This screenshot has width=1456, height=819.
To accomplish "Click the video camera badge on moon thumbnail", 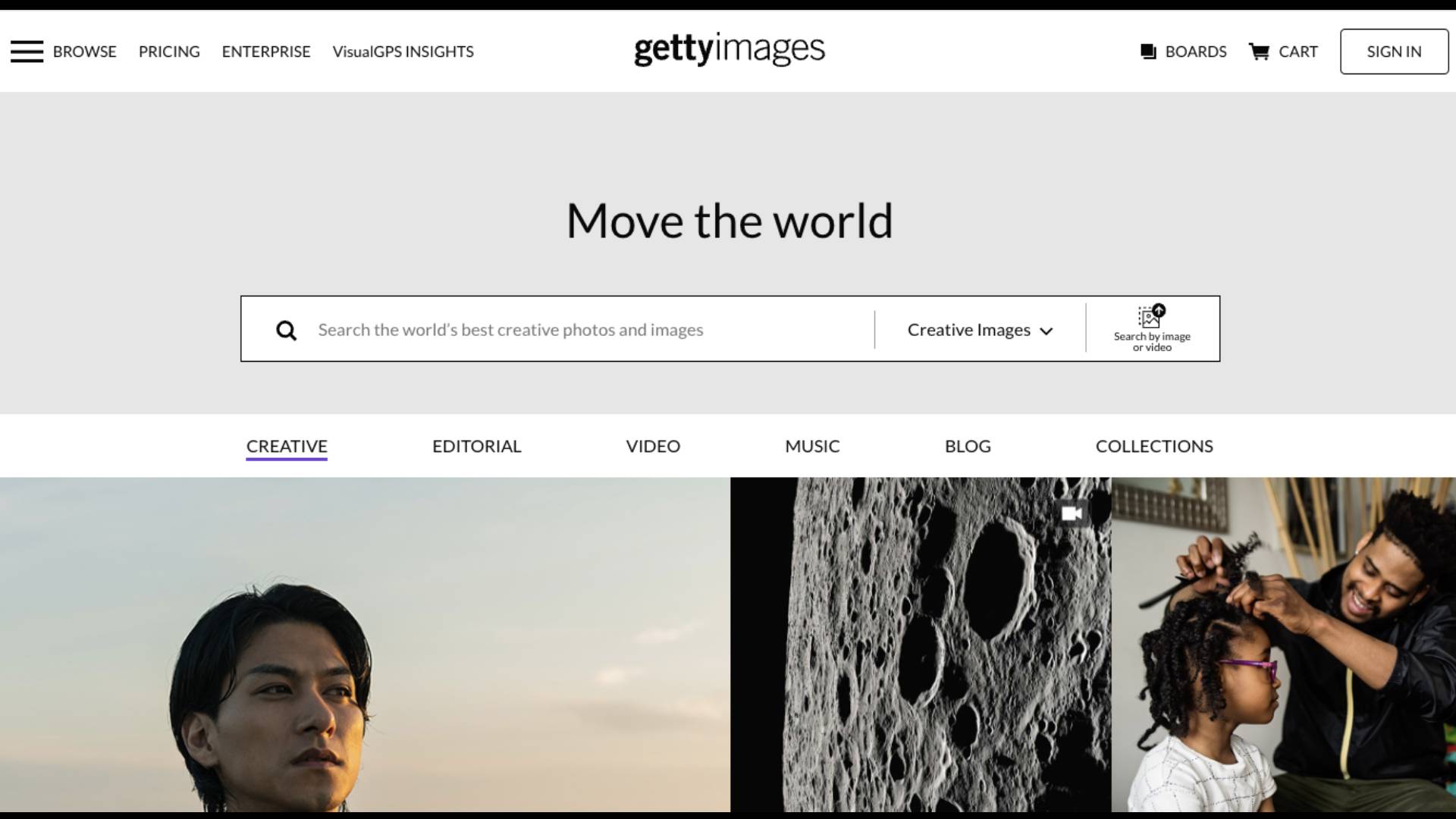I will click(1072, 513).
